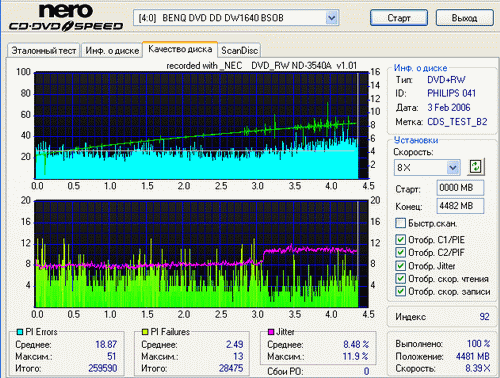Click the green refresh icon beside speed
This screenshot has height=378, width=500.
[476, 167]
